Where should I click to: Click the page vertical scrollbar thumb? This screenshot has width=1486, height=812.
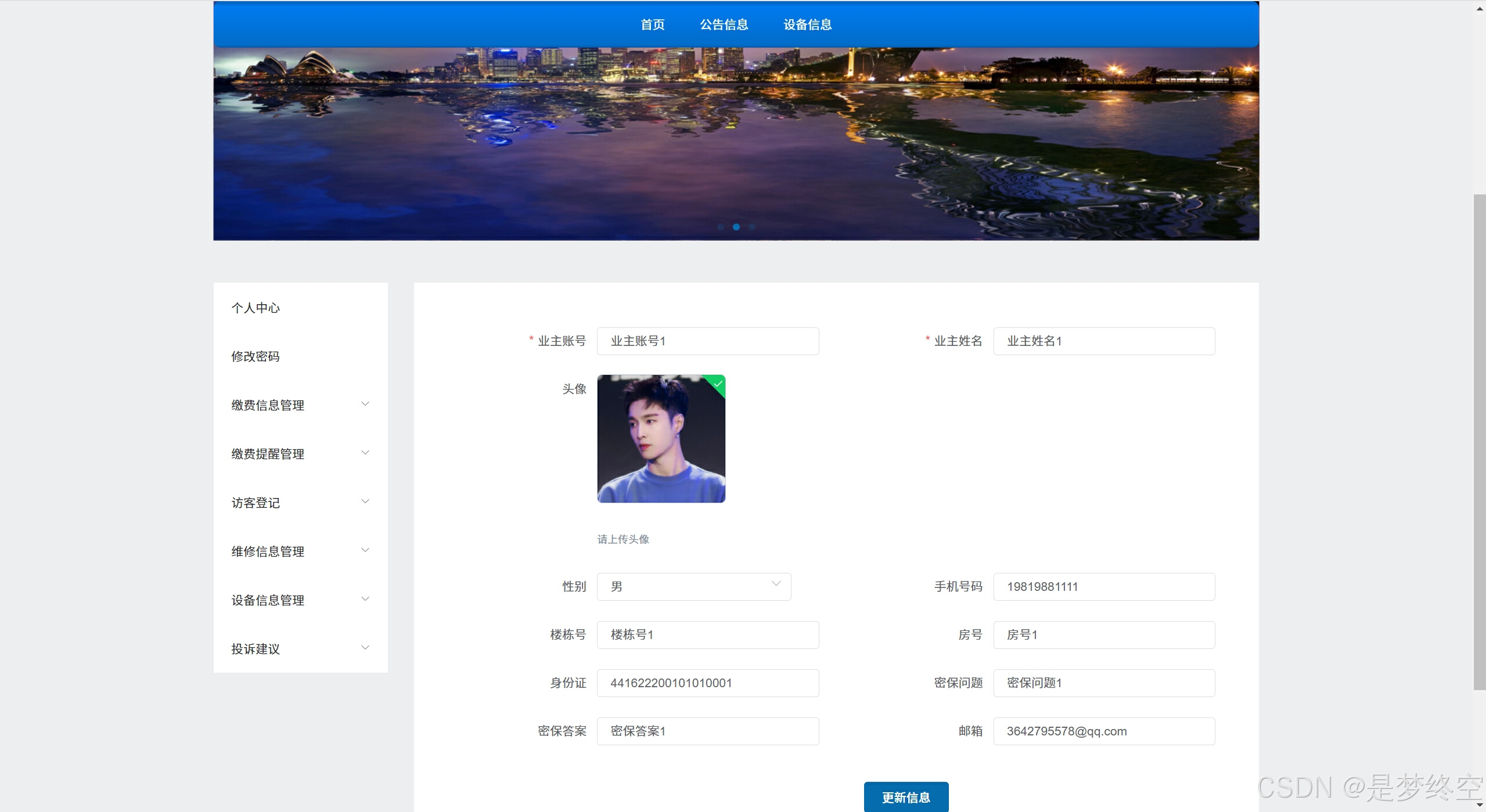pos(1479,441)
